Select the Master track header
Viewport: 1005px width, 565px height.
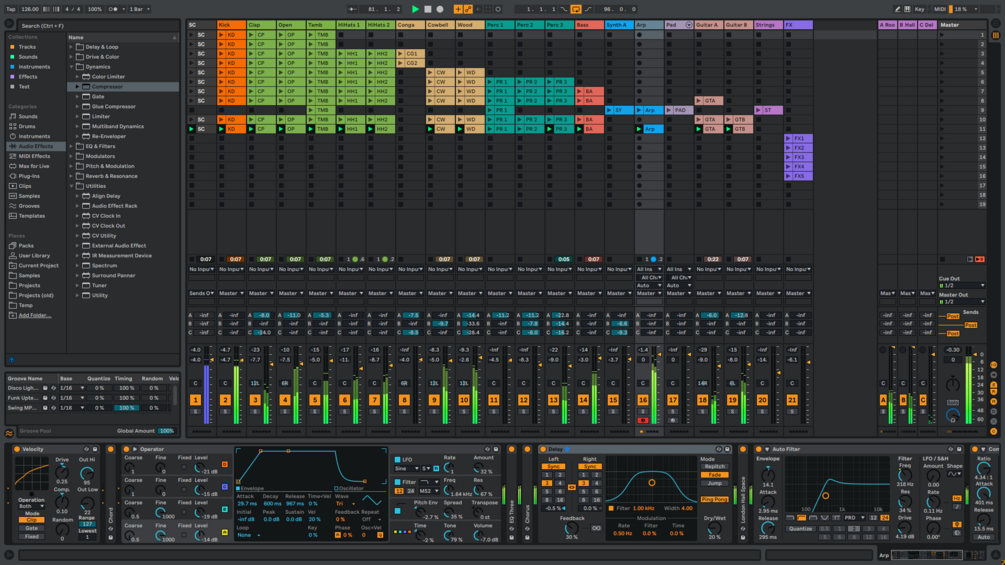[x=961, y=25]
